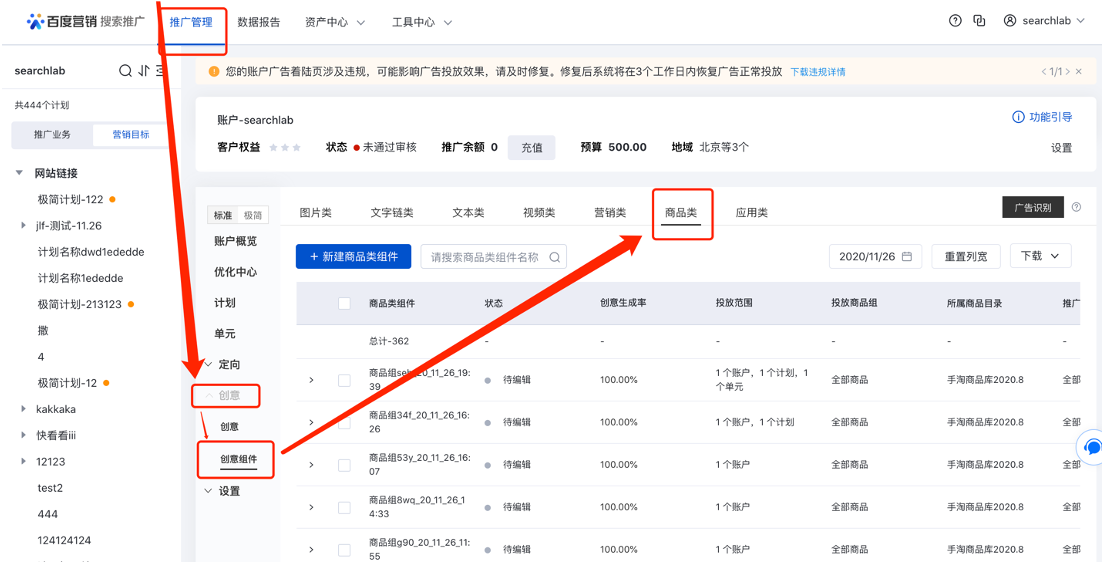Click the sort arrows icon in sidebar
Viewport: 1102px width, 562px height.
tap(144, 71)
